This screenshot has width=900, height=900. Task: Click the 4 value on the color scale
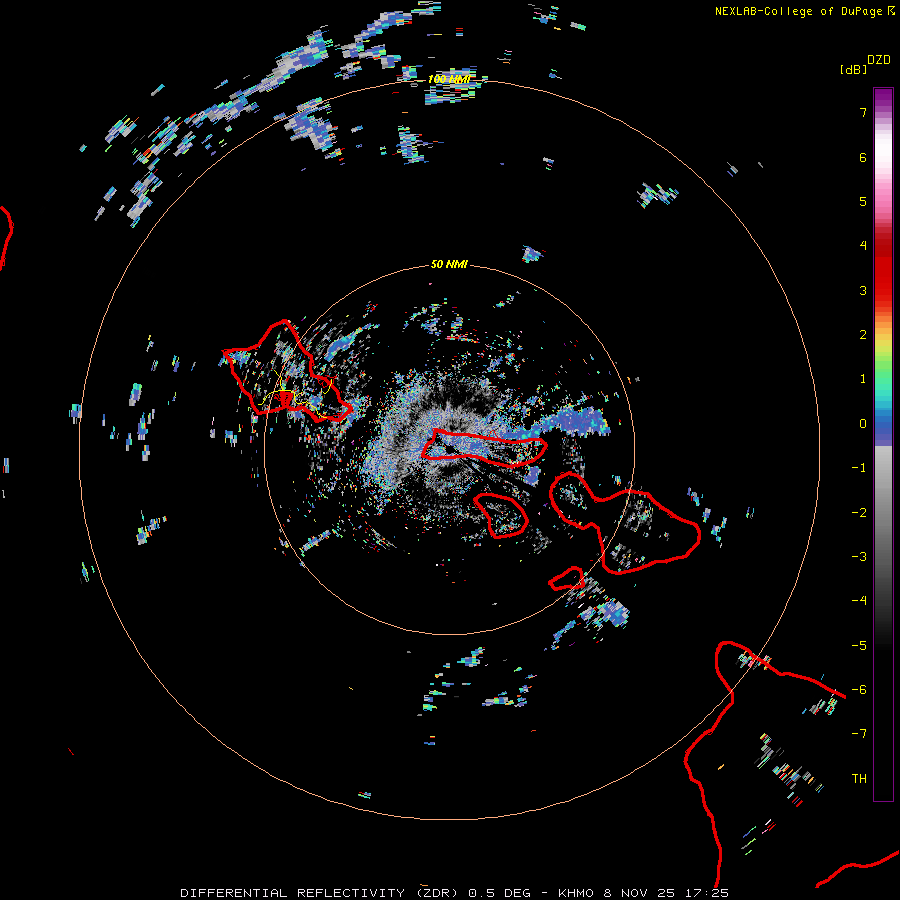(863, 246)
